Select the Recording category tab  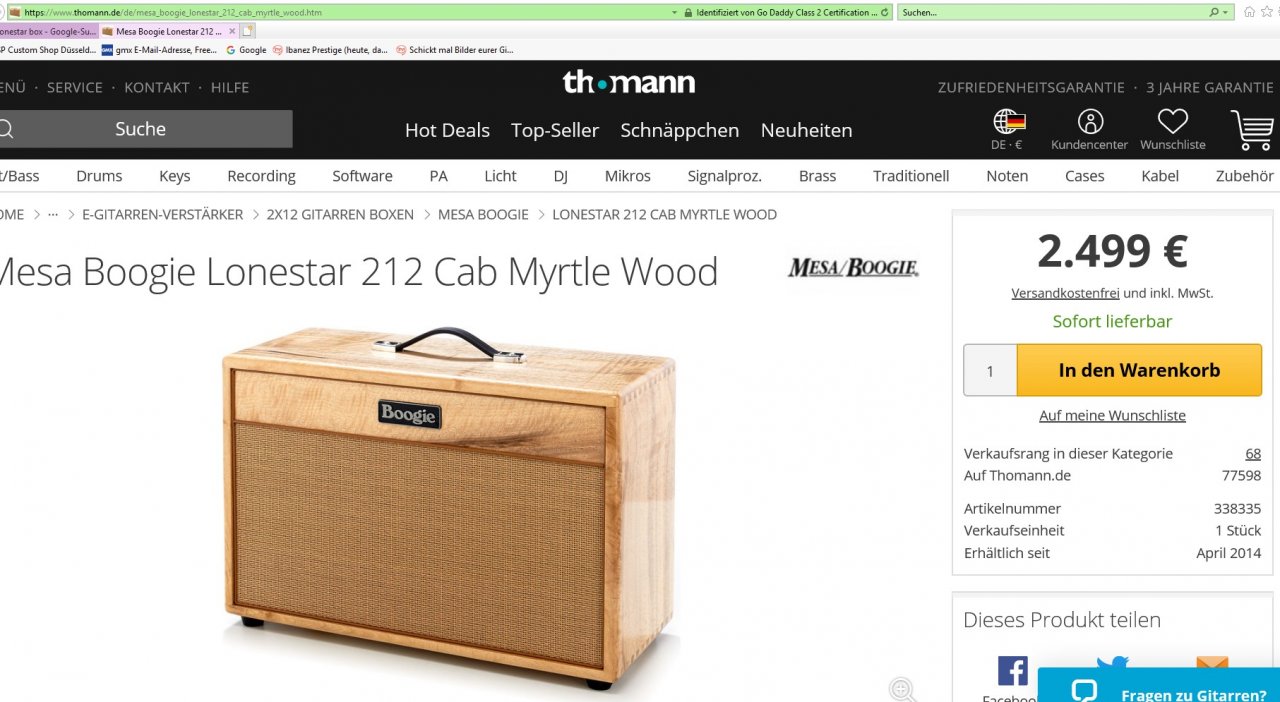click(261, 176)
